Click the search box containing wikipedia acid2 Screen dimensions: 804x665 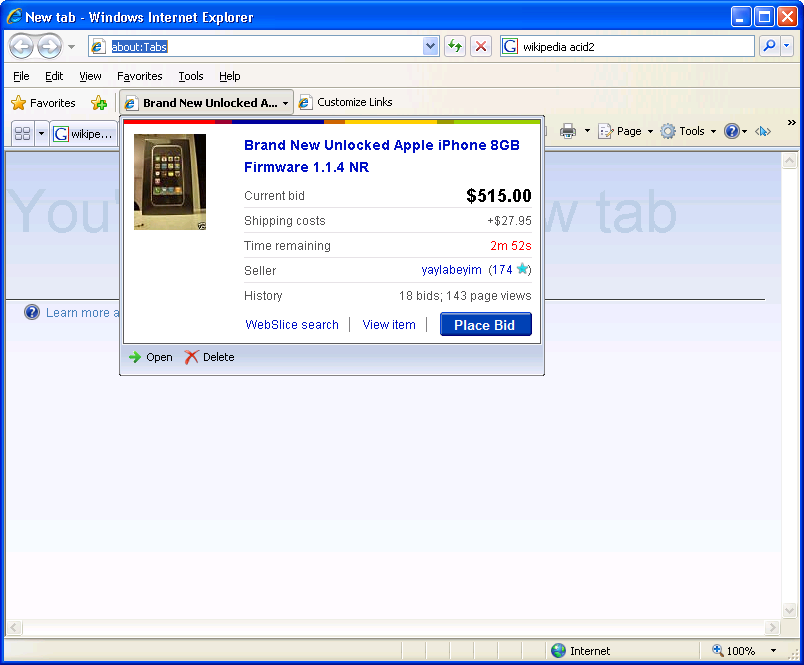[x=627, y=47]
